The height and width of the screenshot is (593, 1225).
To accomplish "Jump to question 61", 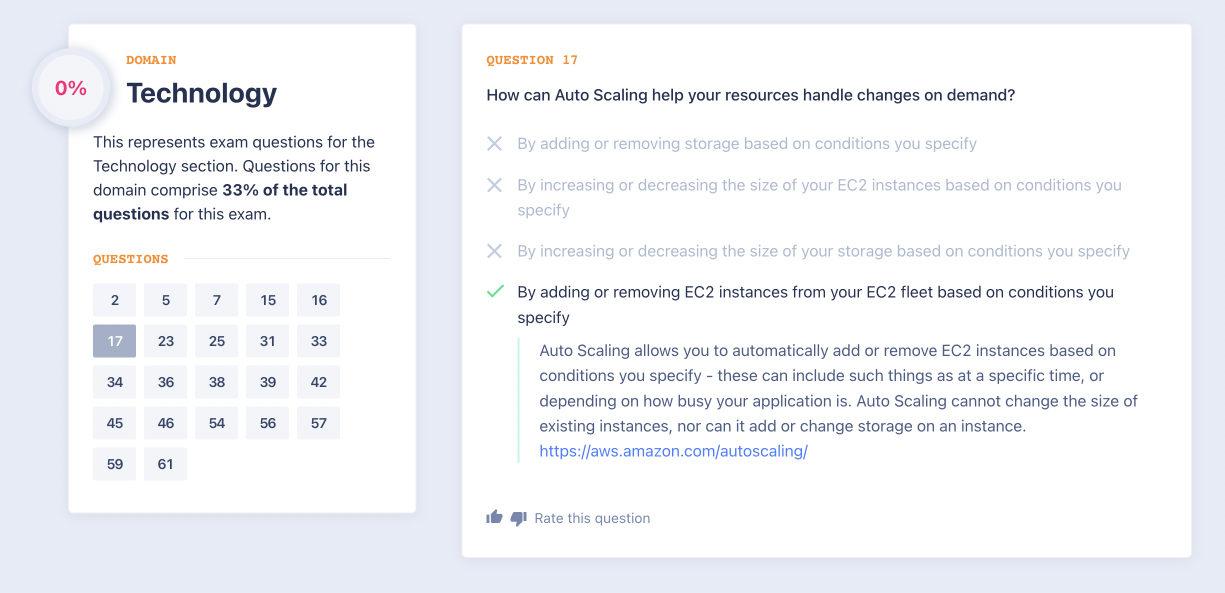I will pos(166,464).
